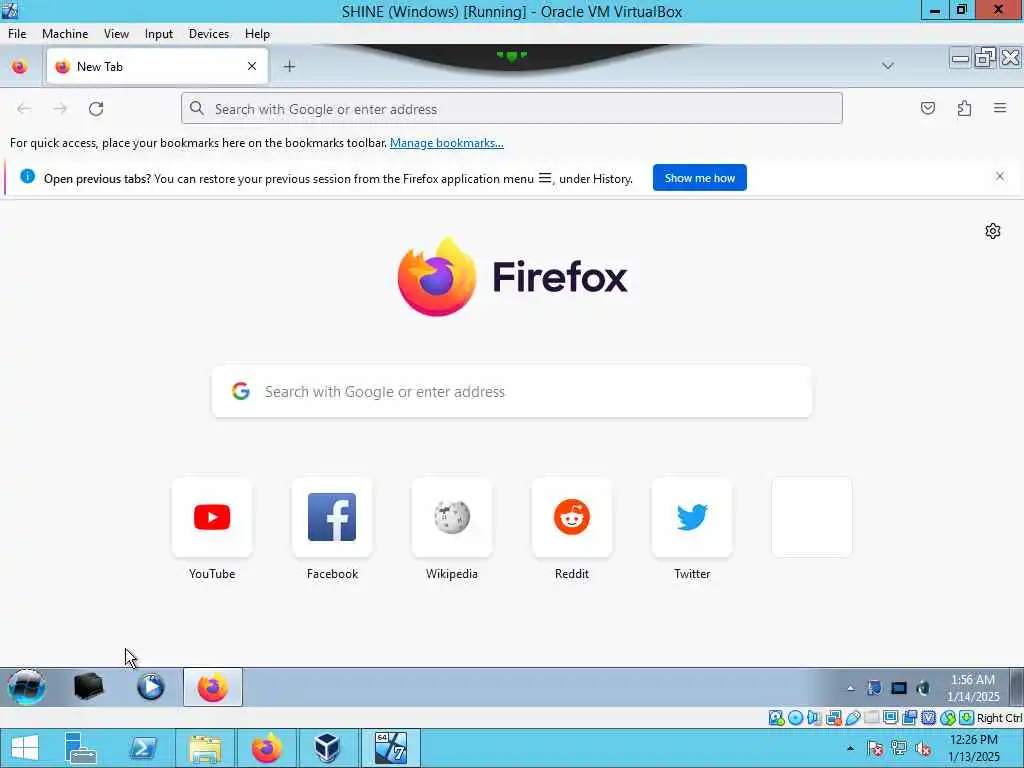Select SHINE VM window in host taskbar
1024x768 pixels.
(x=391, y=748)
